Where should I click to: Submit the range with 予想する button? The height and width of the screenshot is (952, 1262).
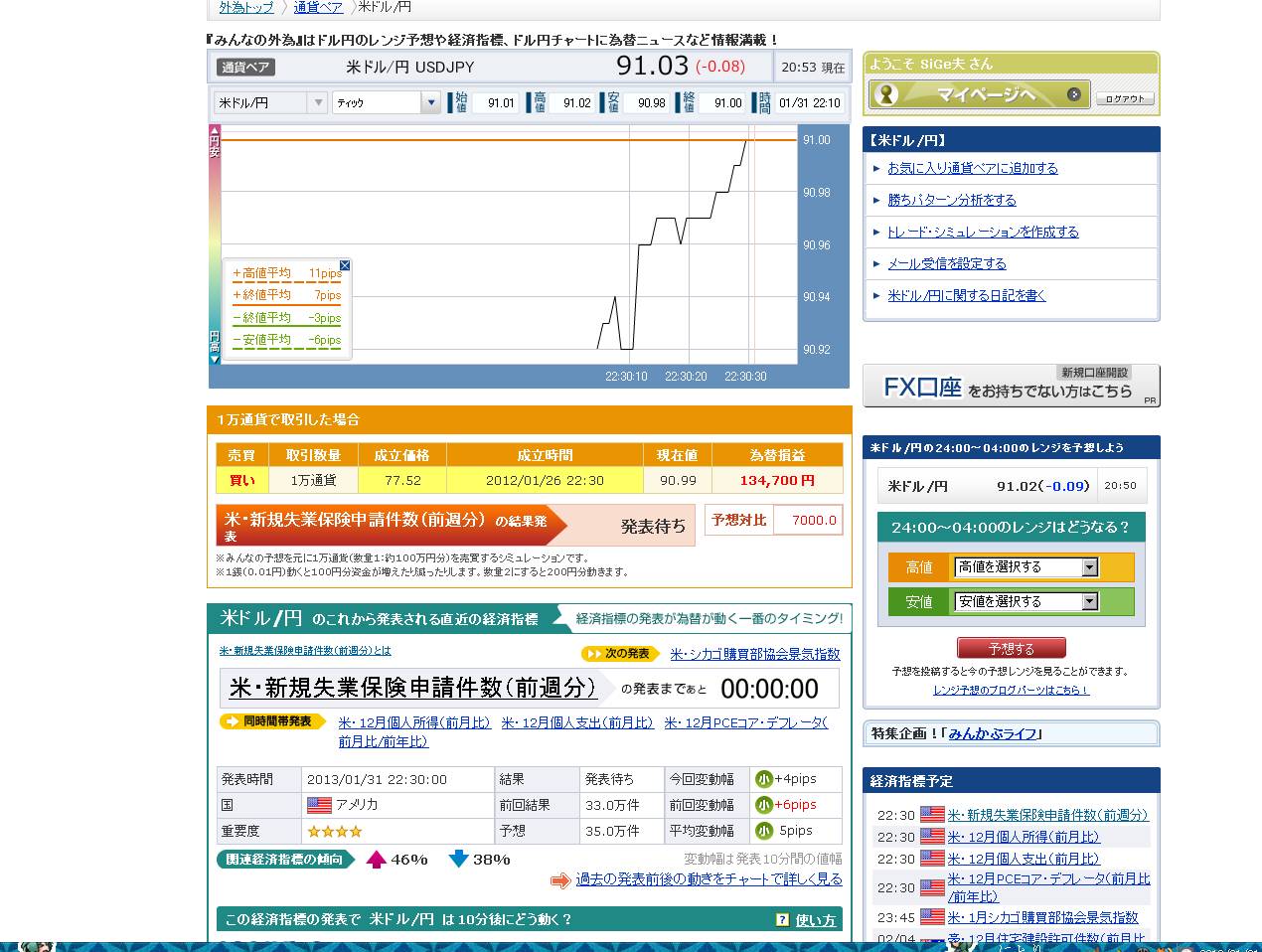(1011, 648)
